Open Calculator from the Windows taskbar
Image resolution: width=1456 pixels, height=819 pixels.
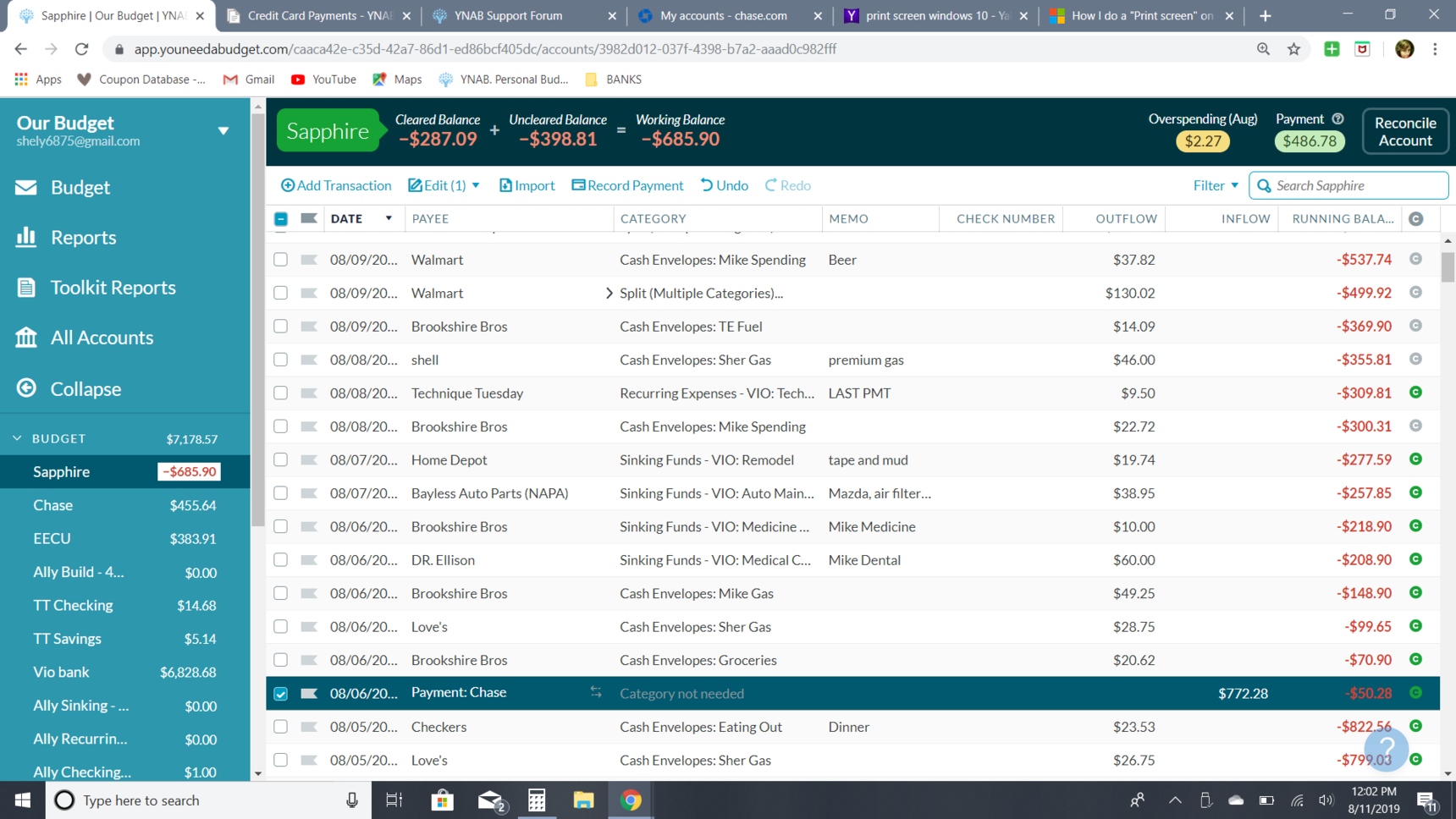click(x=537, y=800)
